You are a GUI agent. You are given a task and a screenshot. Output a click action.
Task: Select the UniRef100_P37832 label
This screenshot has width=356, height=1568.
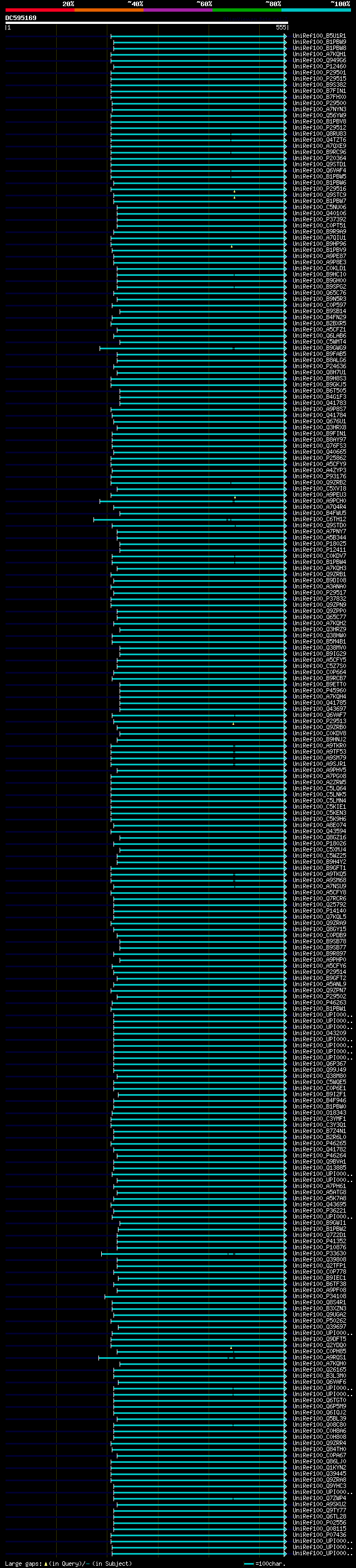[319, 598]
